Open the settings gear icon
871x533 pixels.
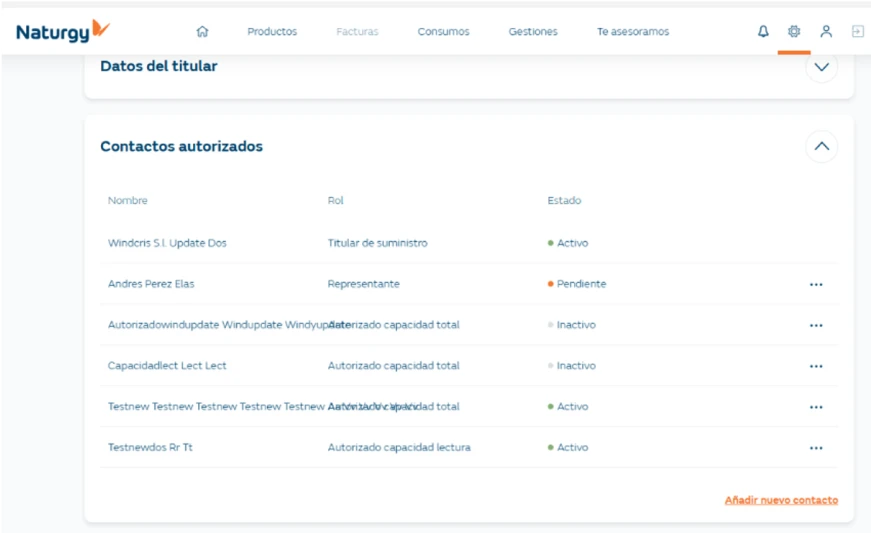(794, 32)
